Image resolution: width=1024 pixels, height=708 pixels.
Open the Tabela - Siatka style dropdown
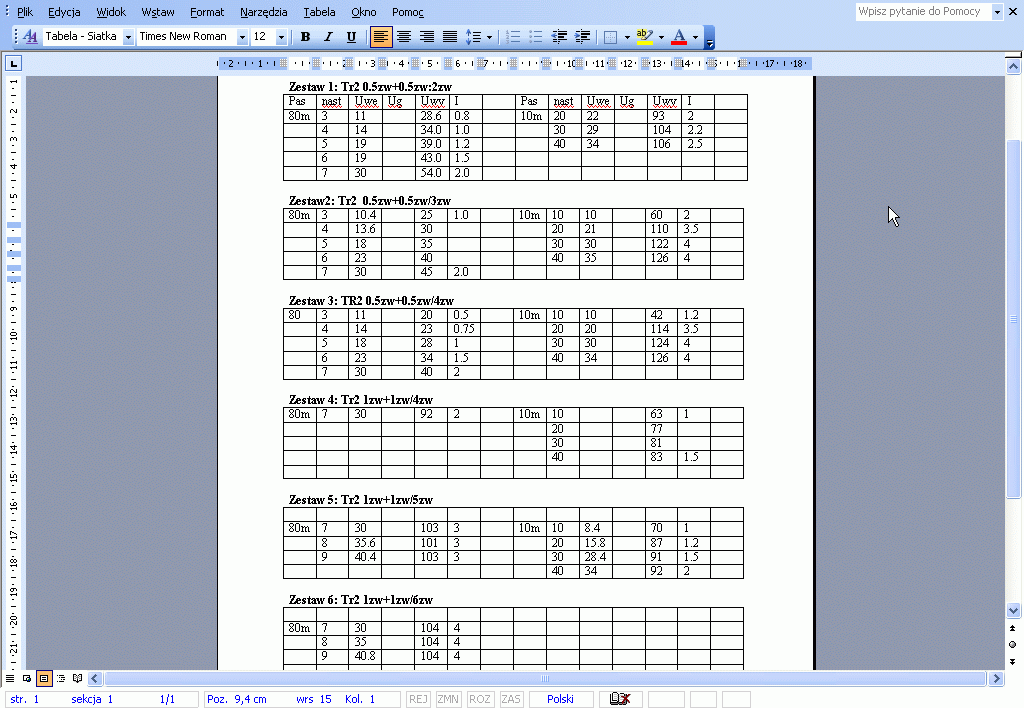(x=128, y=37)
